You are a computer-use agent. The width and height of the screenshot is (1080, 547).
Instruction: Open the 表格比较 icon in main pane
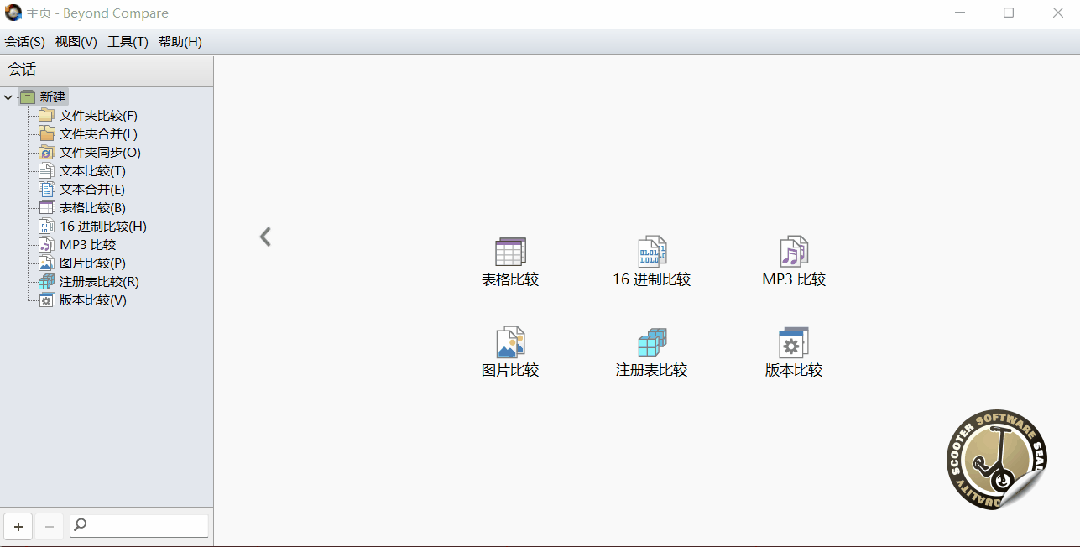tap(510, 252)
